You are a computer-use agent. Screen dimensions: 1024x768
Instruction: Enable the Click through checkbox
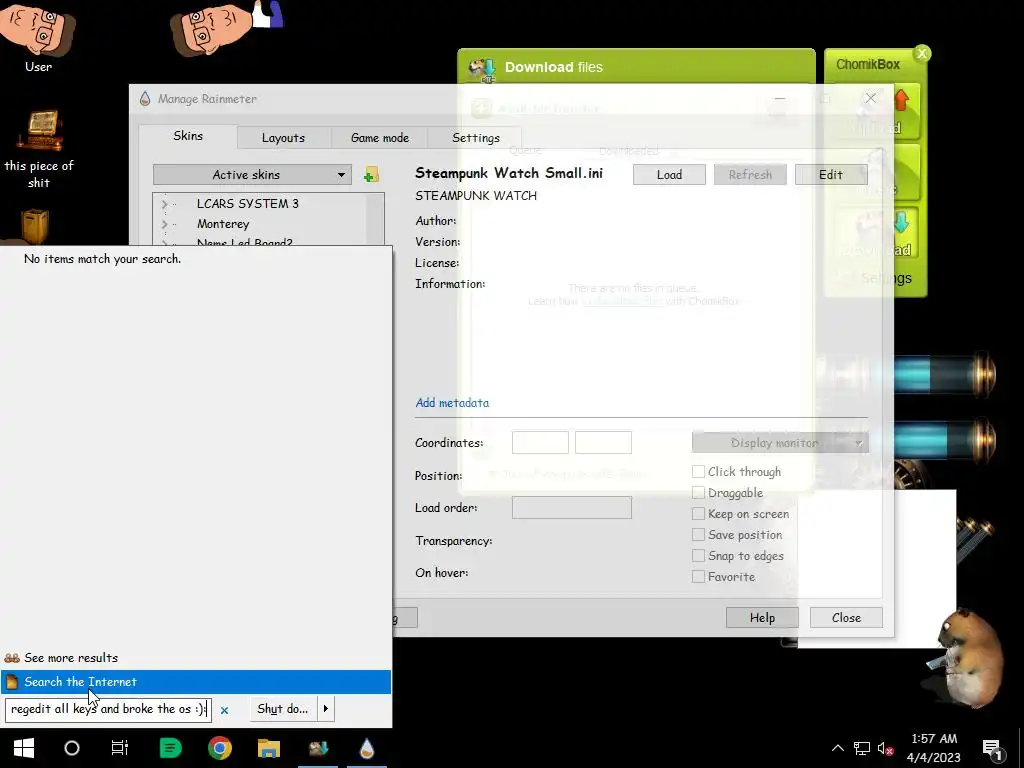[x=698, y=472]
